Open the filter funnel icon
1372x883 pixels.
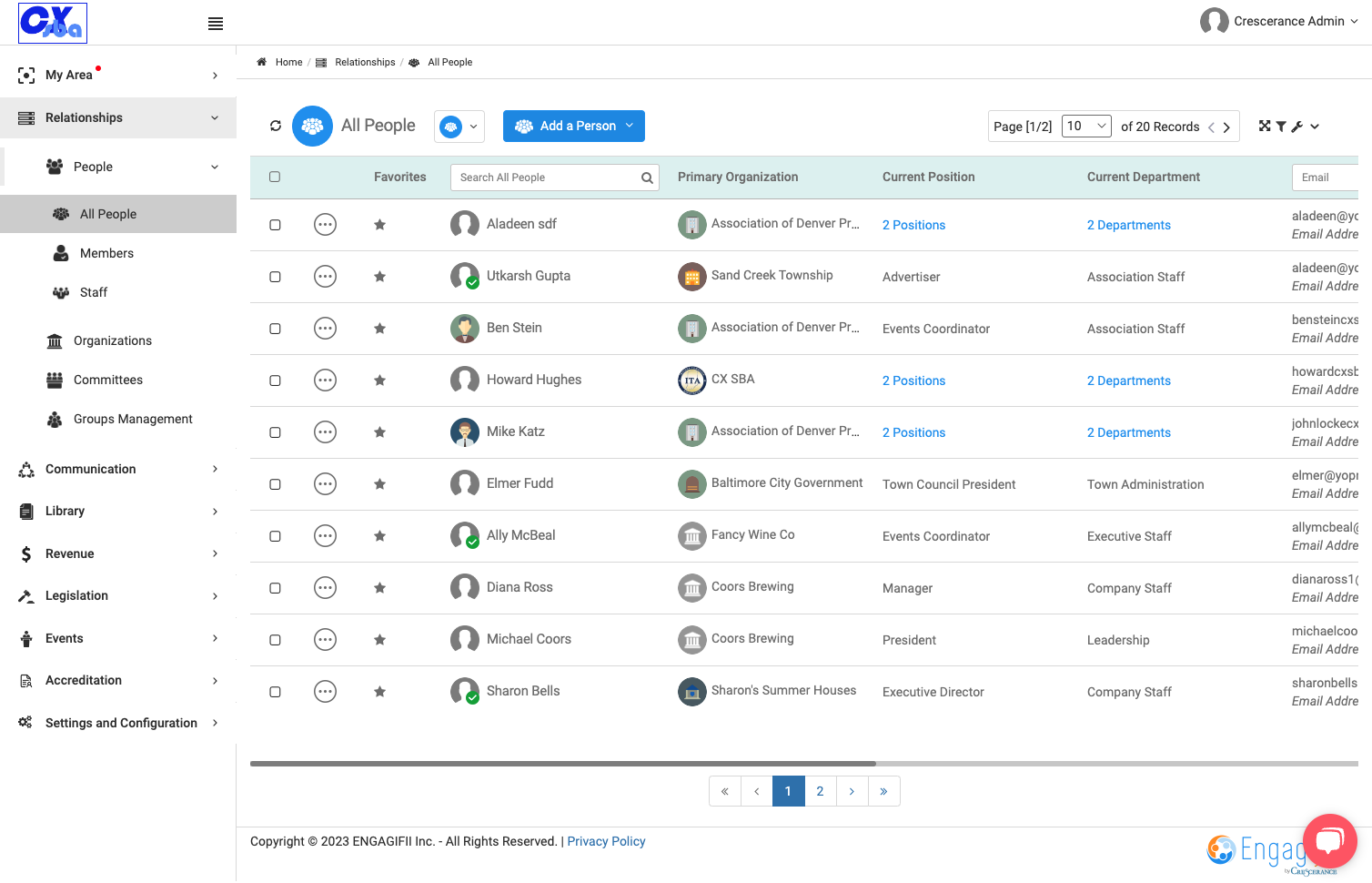(x=1281, y=127)
